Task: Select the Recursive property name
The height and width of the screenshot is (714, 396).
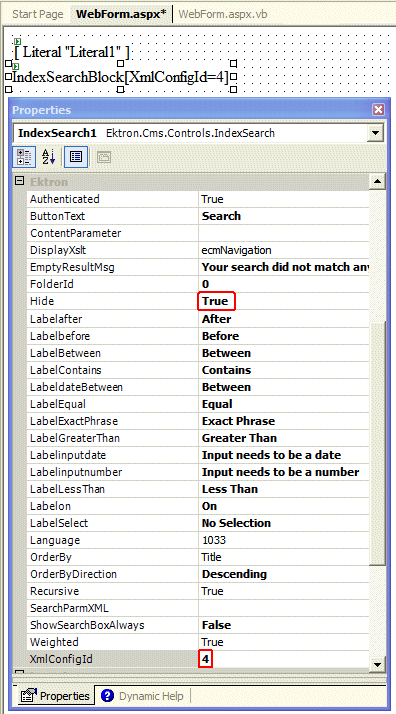Action: 54,592
